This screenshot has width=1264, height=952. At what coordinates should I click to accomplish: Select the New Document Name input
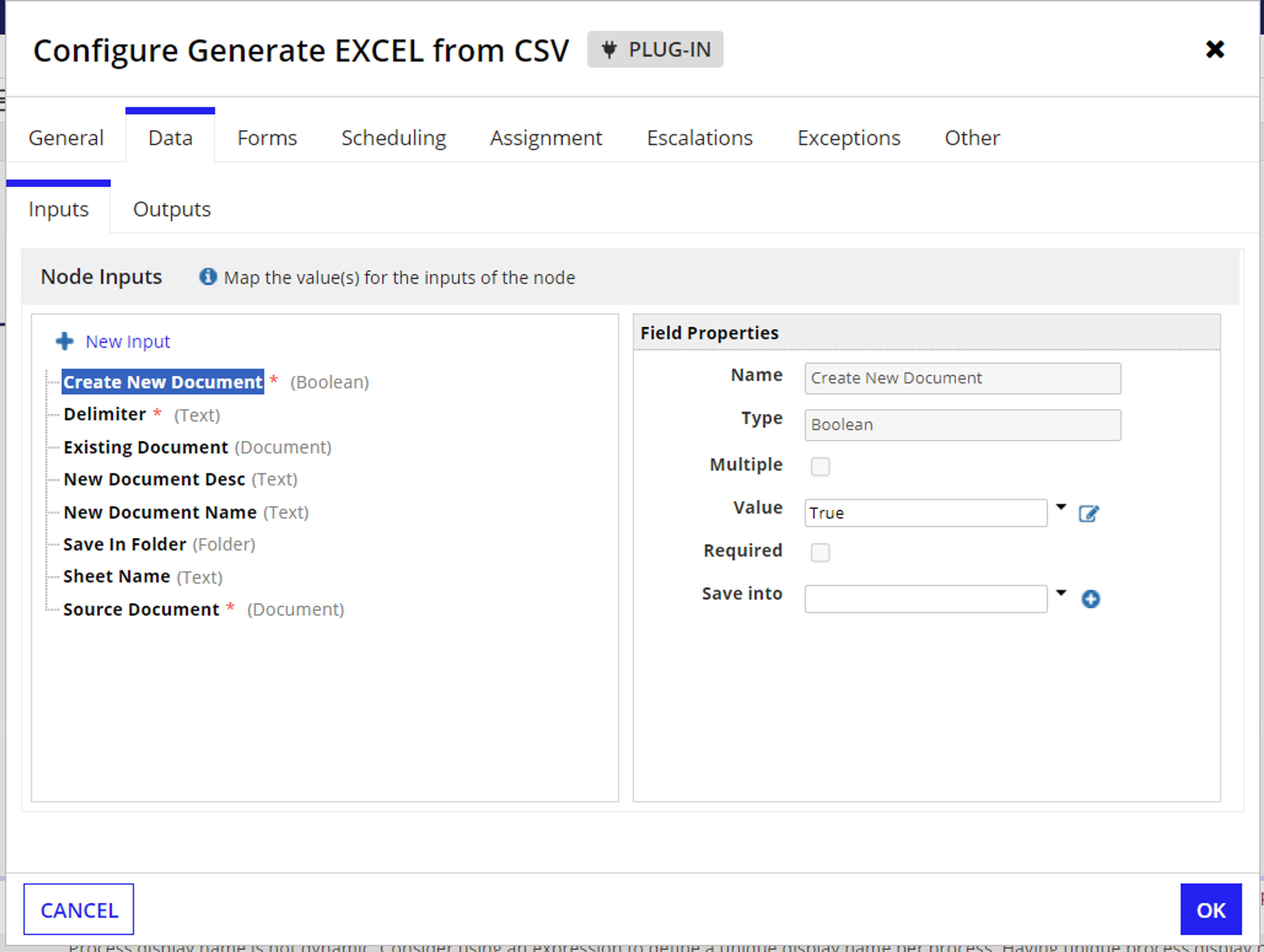click(160, 513)
